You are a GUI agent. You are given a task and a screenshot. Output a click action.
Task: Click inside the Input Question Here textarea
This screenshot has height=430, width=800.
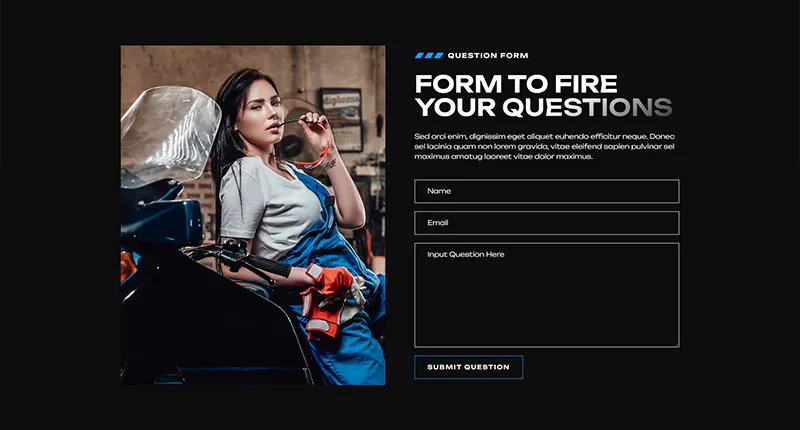tap(546, 295)
